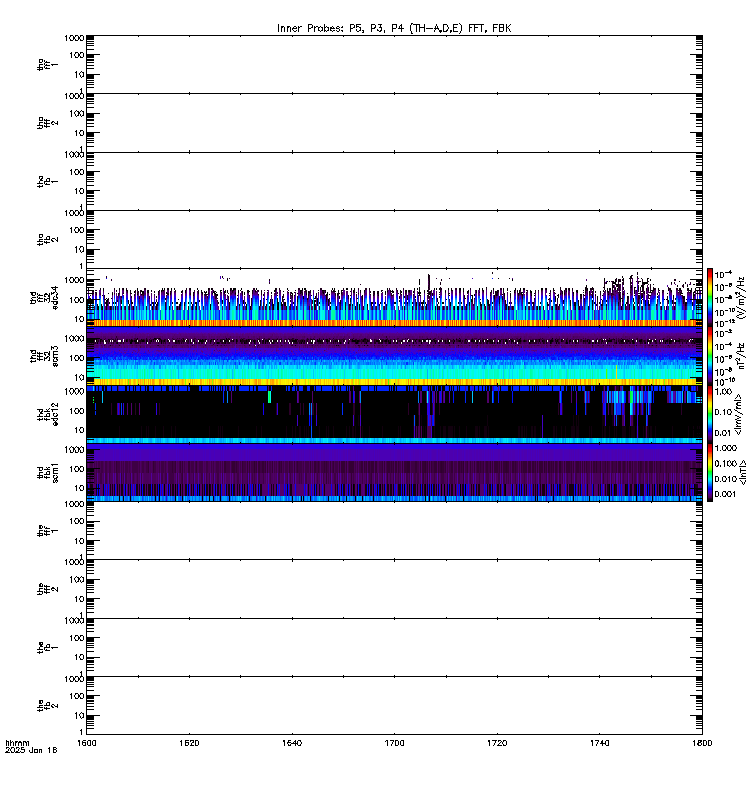This screenshot has height=800, width=750.
Task: Click the 'the fff 1' panel label
Action: [47, 531]
